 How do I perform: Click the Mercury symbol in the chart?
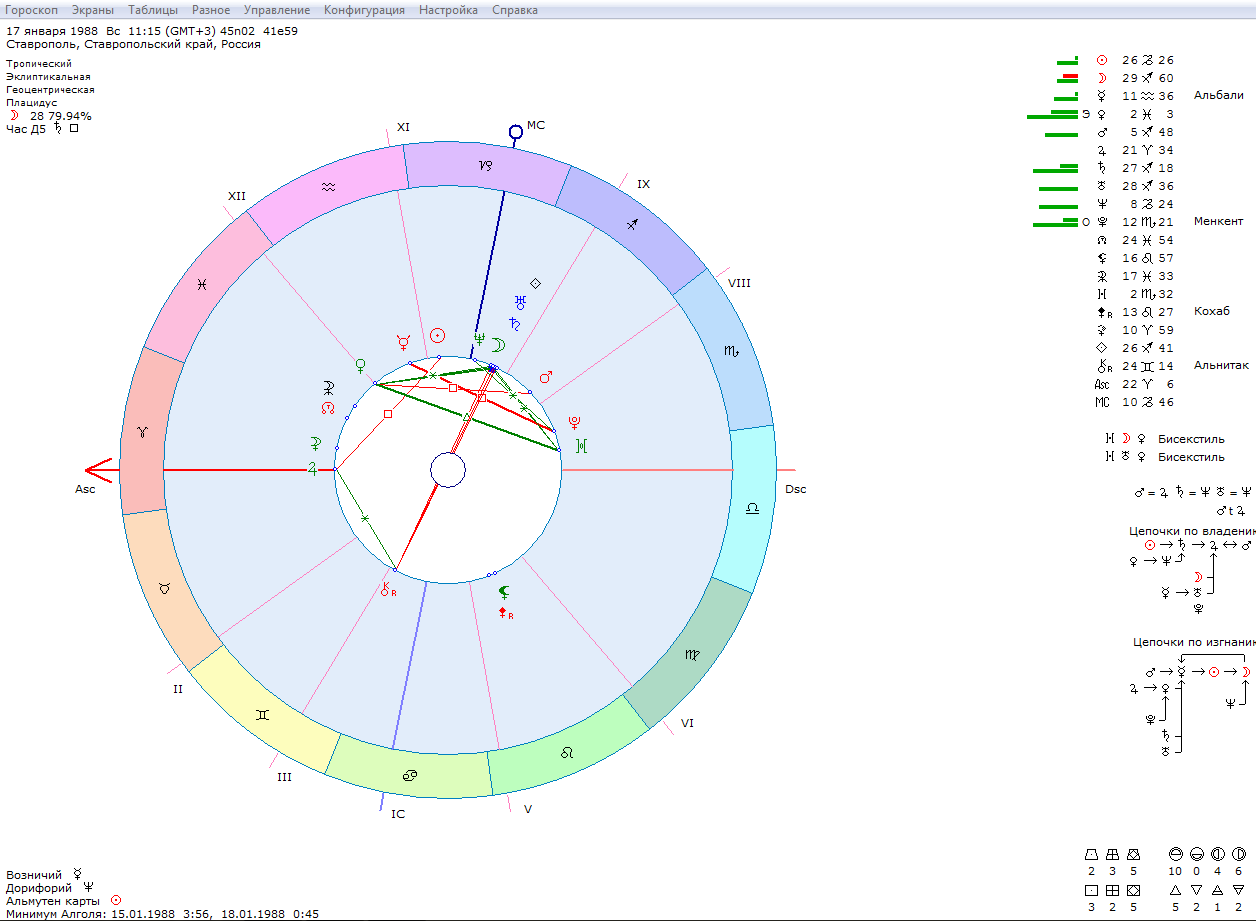point(404,342)
